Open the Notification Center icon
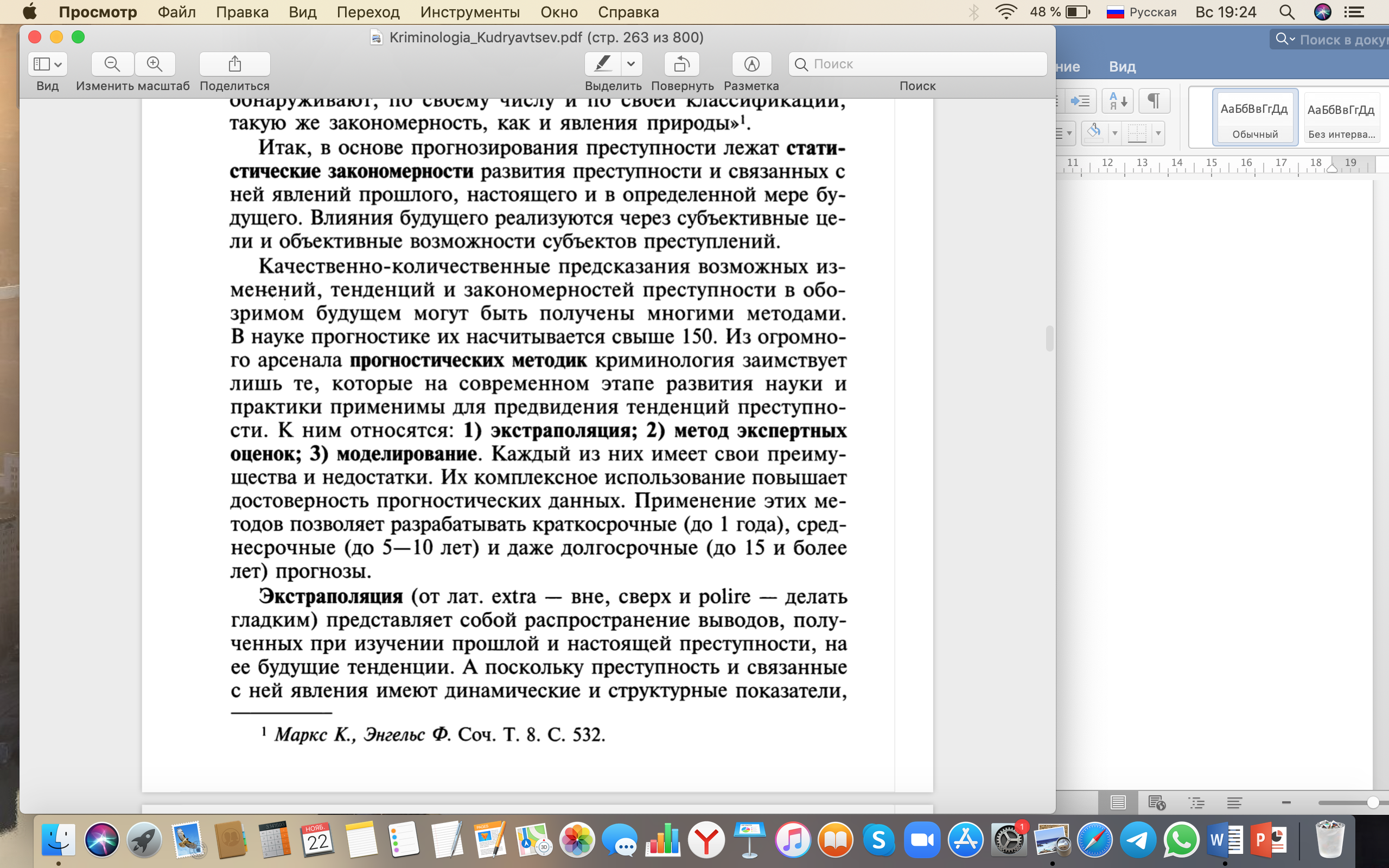The width and height of the screenshot is (1389, 868). (x=1354, y=12)
